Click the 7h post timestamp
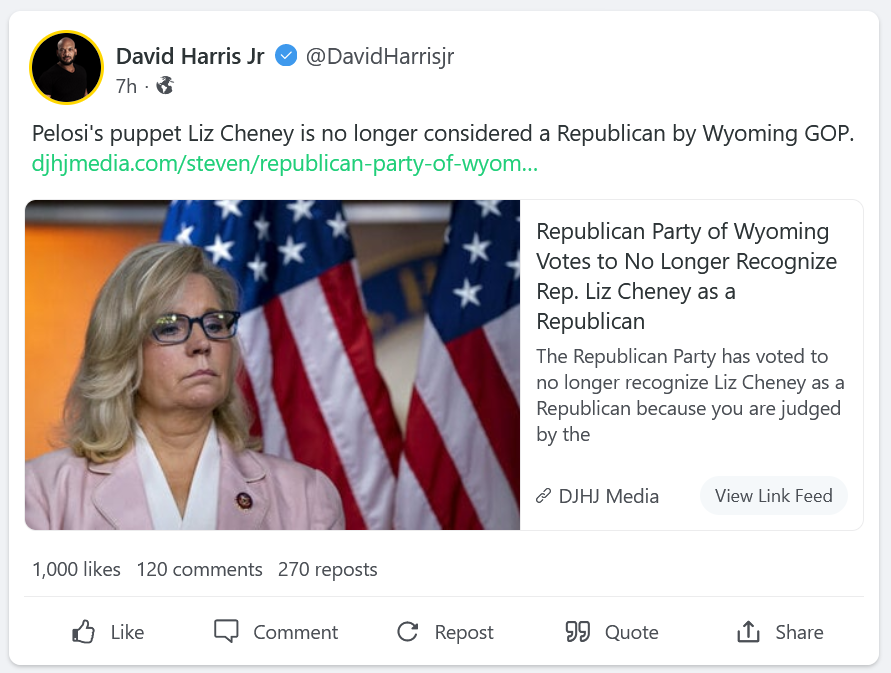891x673 pixels. coord(126,86)
